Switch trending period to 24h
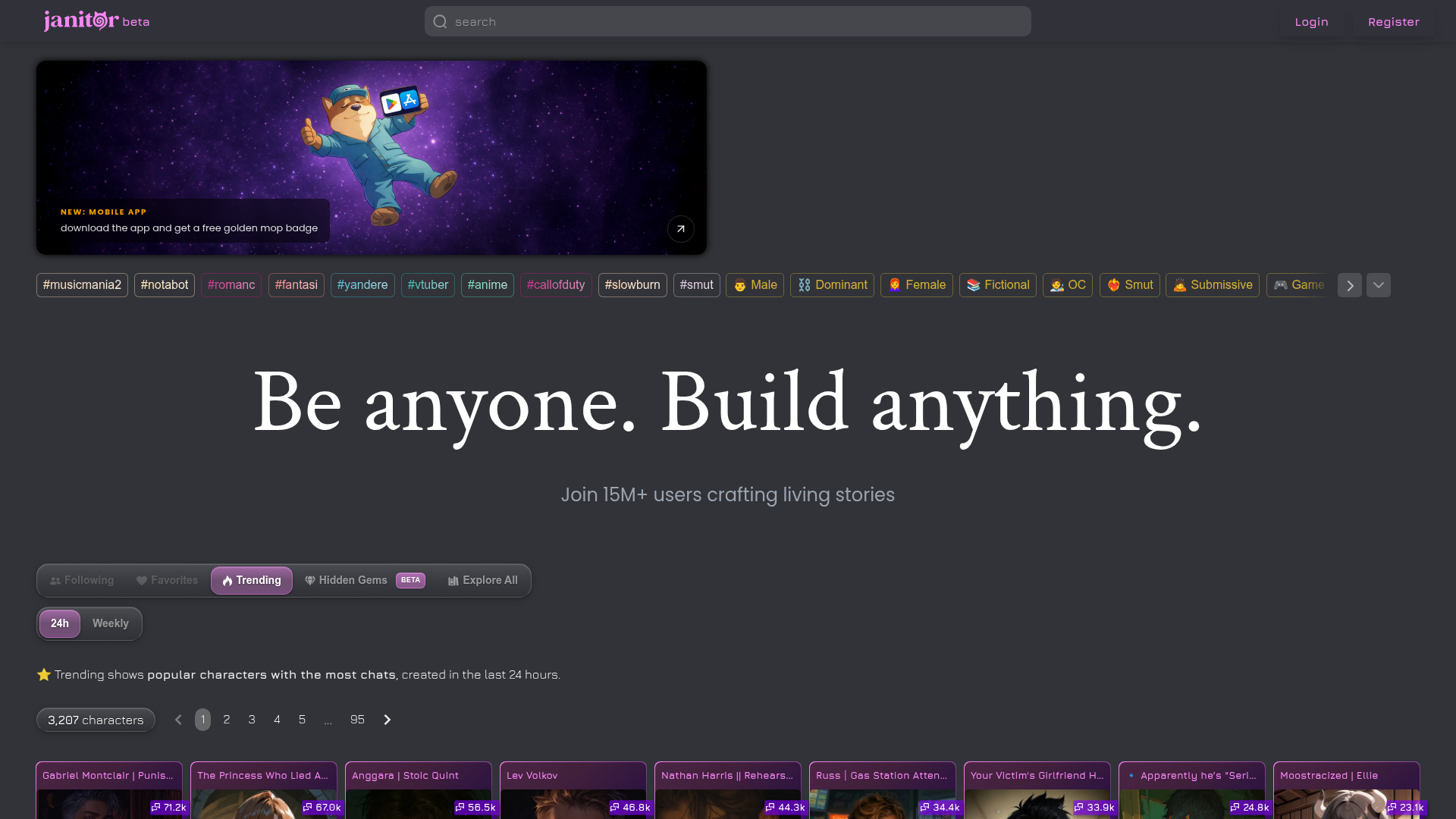1456x819 pixels. coord(60,623)
